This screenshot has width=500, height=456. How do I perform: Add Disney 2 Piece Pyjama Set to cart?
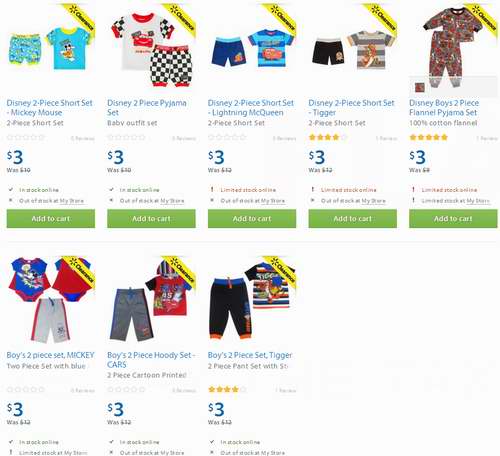pyautogui.click(x=151, y=219)
